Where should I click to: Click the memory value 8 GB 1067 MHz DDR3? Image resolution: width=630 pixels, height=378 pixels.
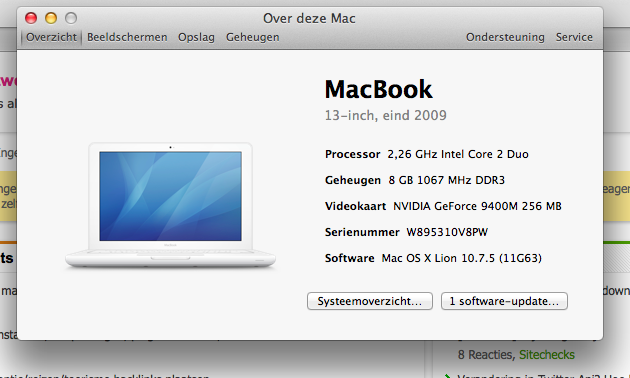click(446, 180)
